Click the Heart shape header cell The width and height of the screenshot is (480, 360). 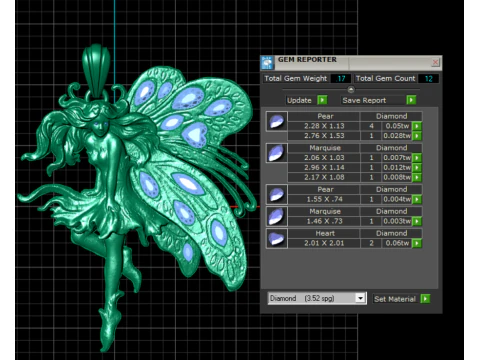[x=324, y=233]
